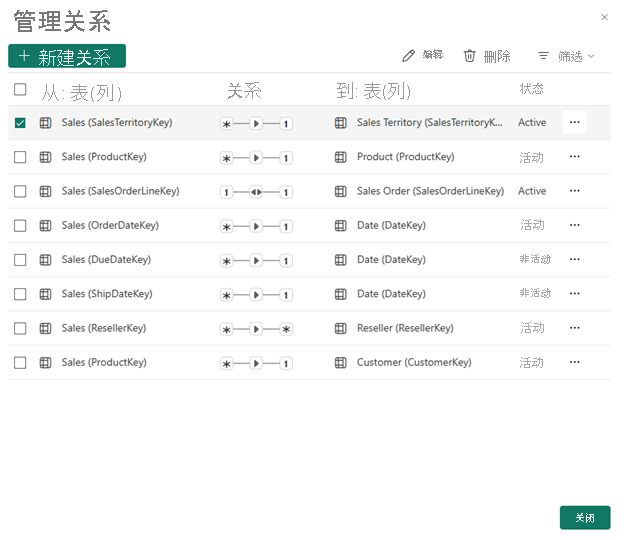Click the Customer (CustomerKey) cell
This screenshot has height=540, width=624.
(x=414, y=362)
